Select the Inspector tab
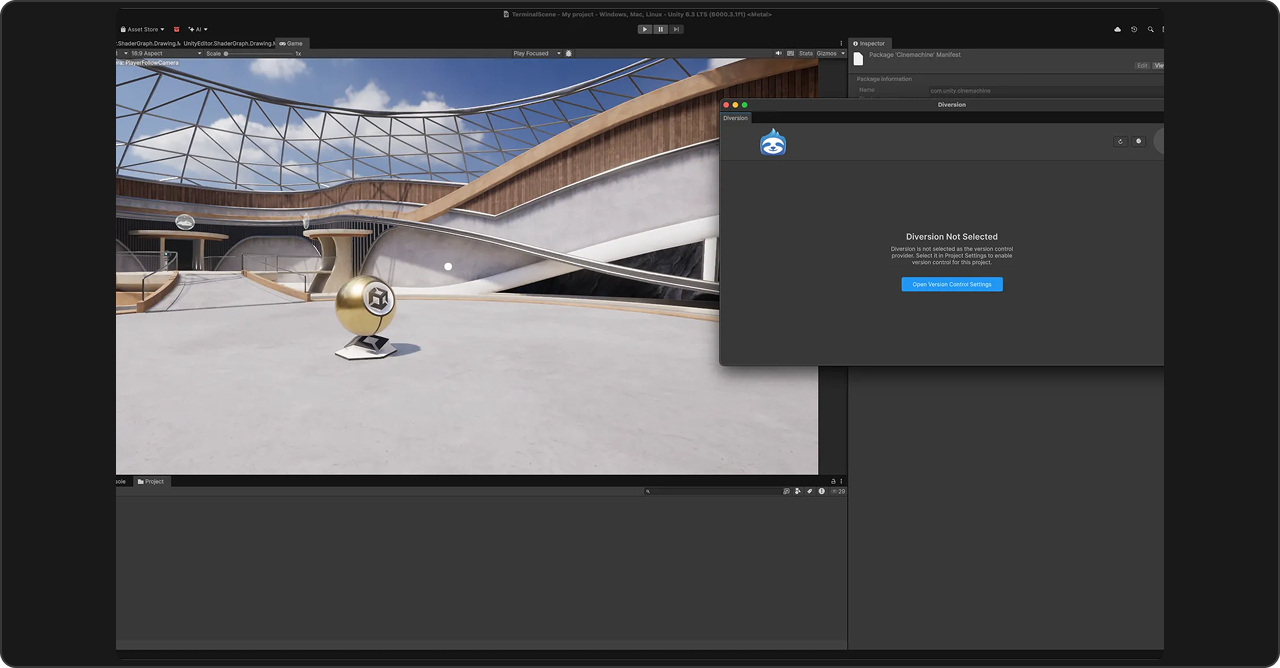This screenshot has width=1280, height=668. pyautogui.click(x=869, y=43)
